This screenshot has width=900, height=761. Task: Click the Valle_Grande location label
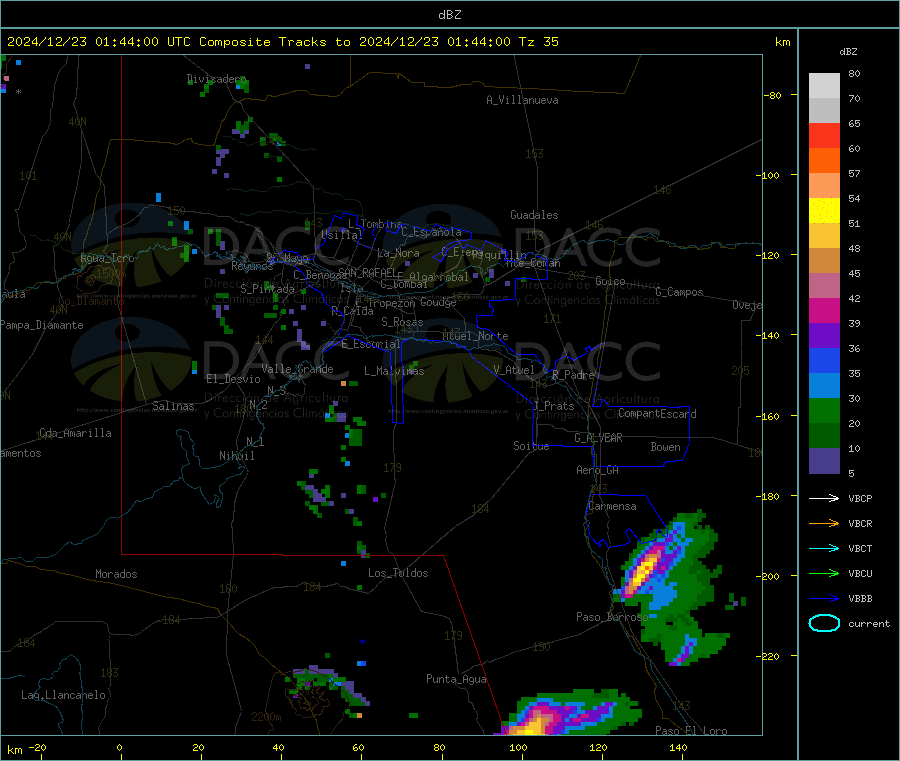[x=297, y=368]
